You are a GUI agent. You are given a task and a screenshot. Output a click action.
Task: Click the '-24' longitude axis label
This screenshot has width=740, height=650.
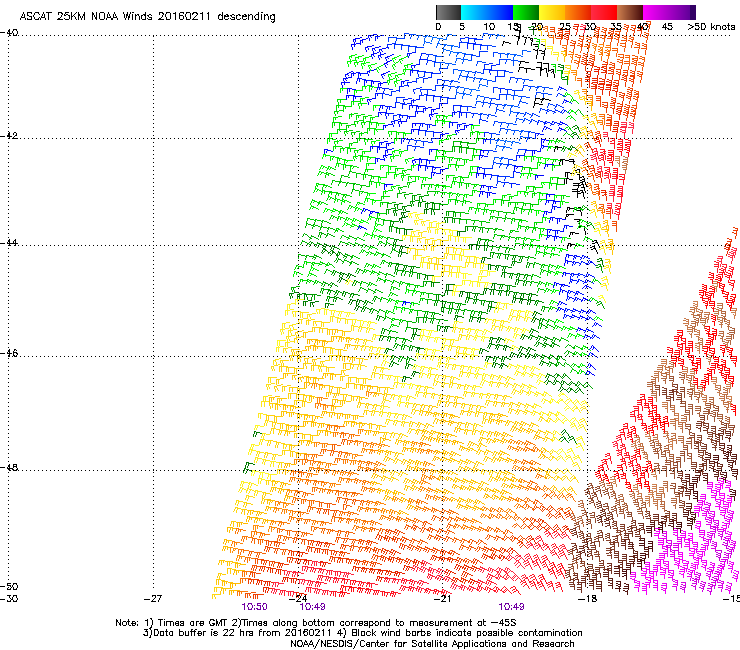pos(298,599)
